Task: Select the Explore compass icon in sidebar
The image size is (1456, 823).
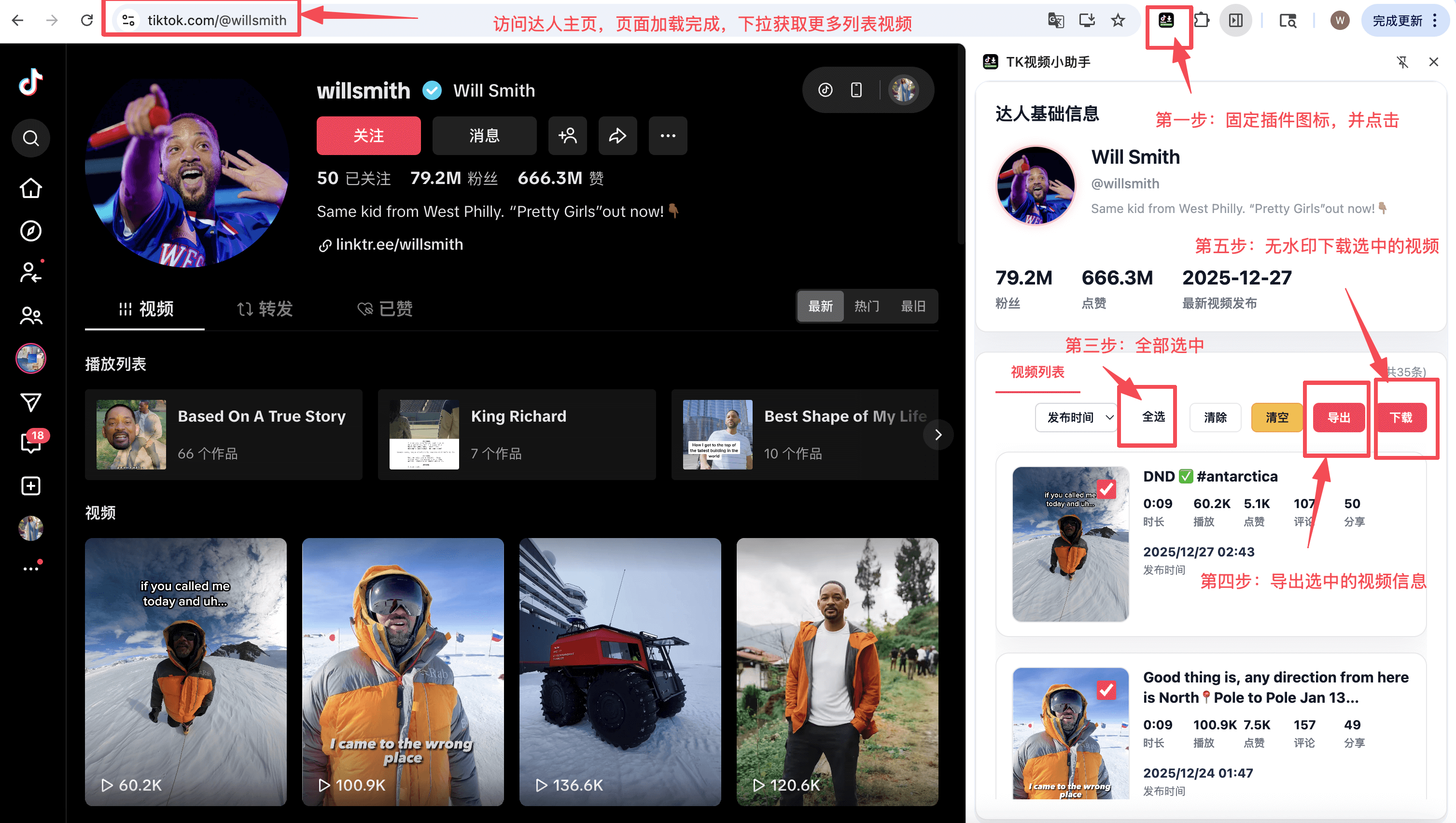Action: [30, 231]
